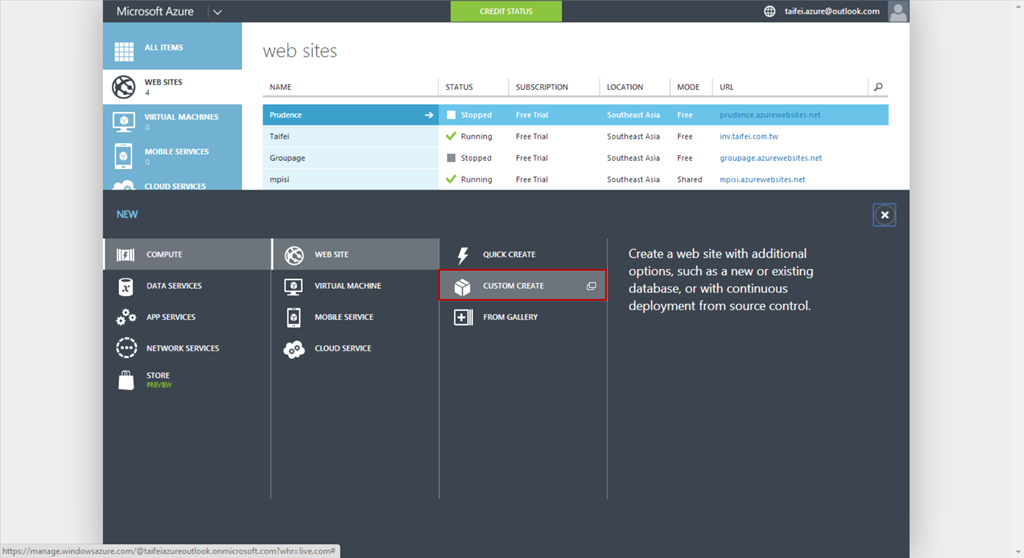Click the account email taifei.azure@outlook.com
The image size is (1024, 558).
click(831, 11)
